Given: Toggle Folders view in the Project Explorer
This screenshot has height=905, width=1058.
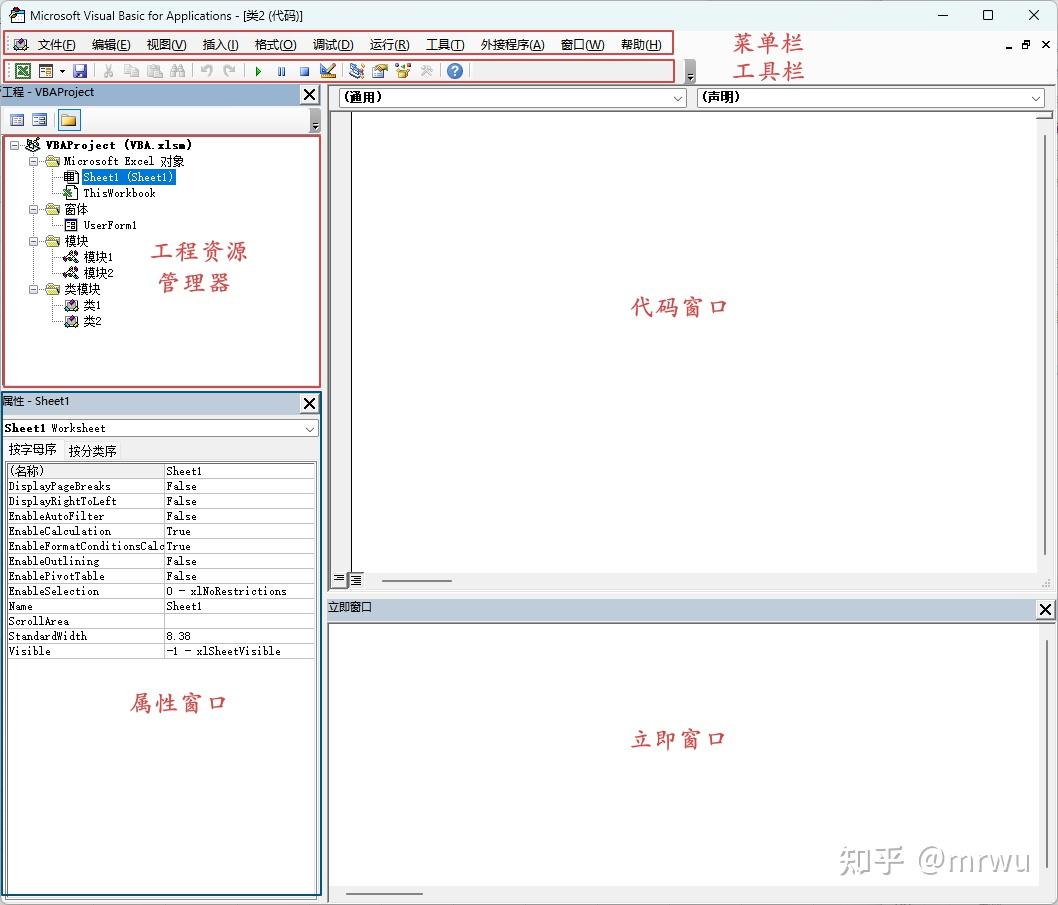Looking at the screenshot, I should (67, 119).
